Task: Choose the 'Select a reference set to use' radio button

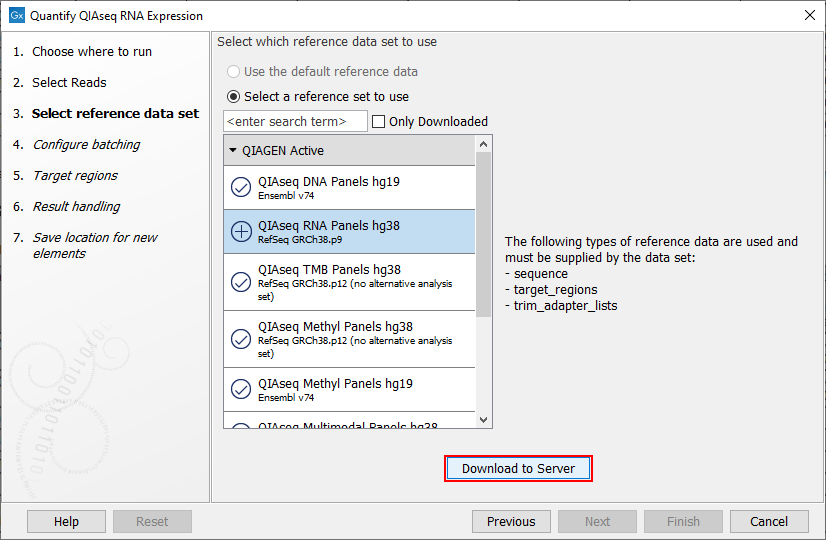Action: 234,97
